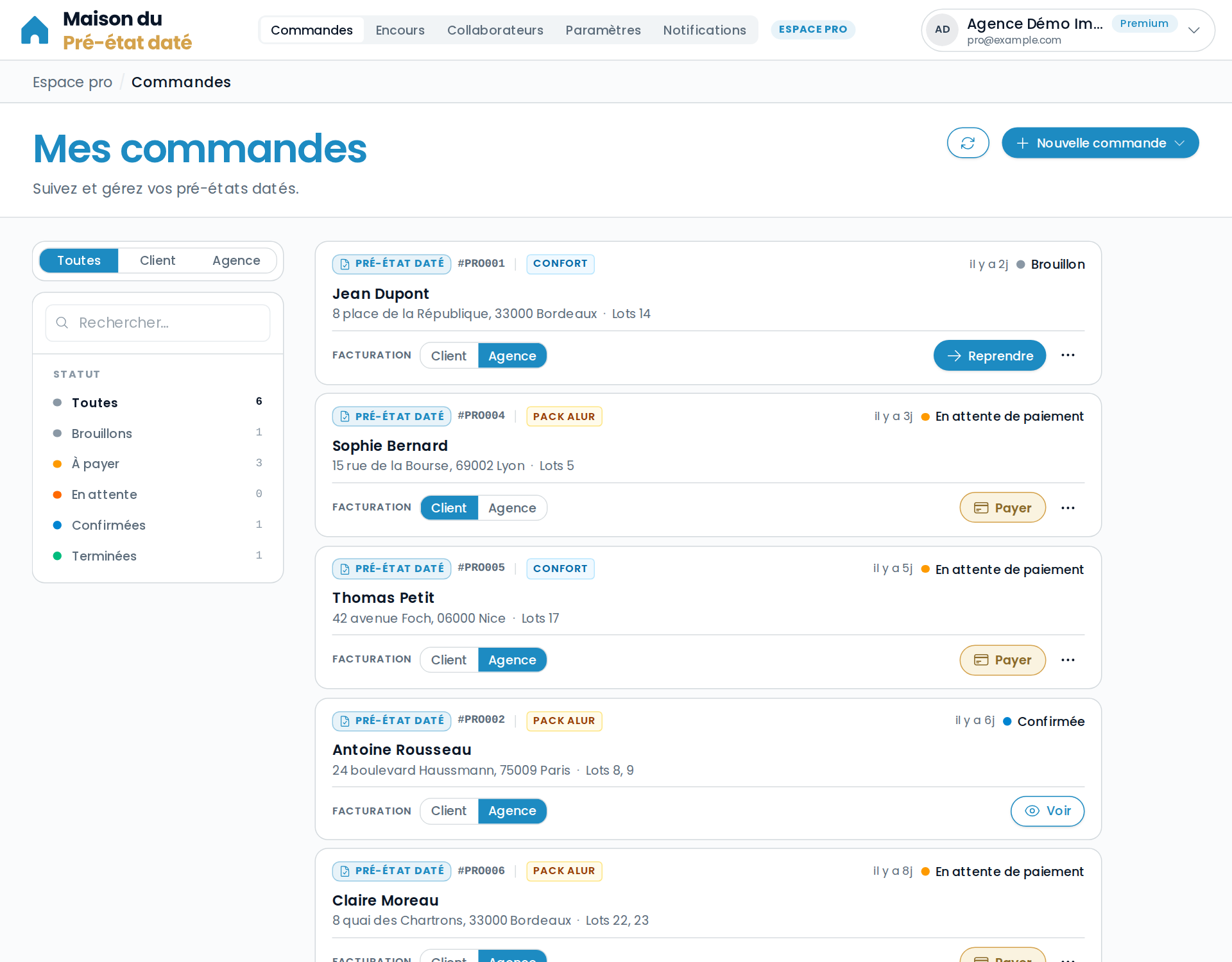Screen dimensions: 1232x962
Task: Click the Pré-état daté badge on #PR0002
Action: (x=391, y=721)
